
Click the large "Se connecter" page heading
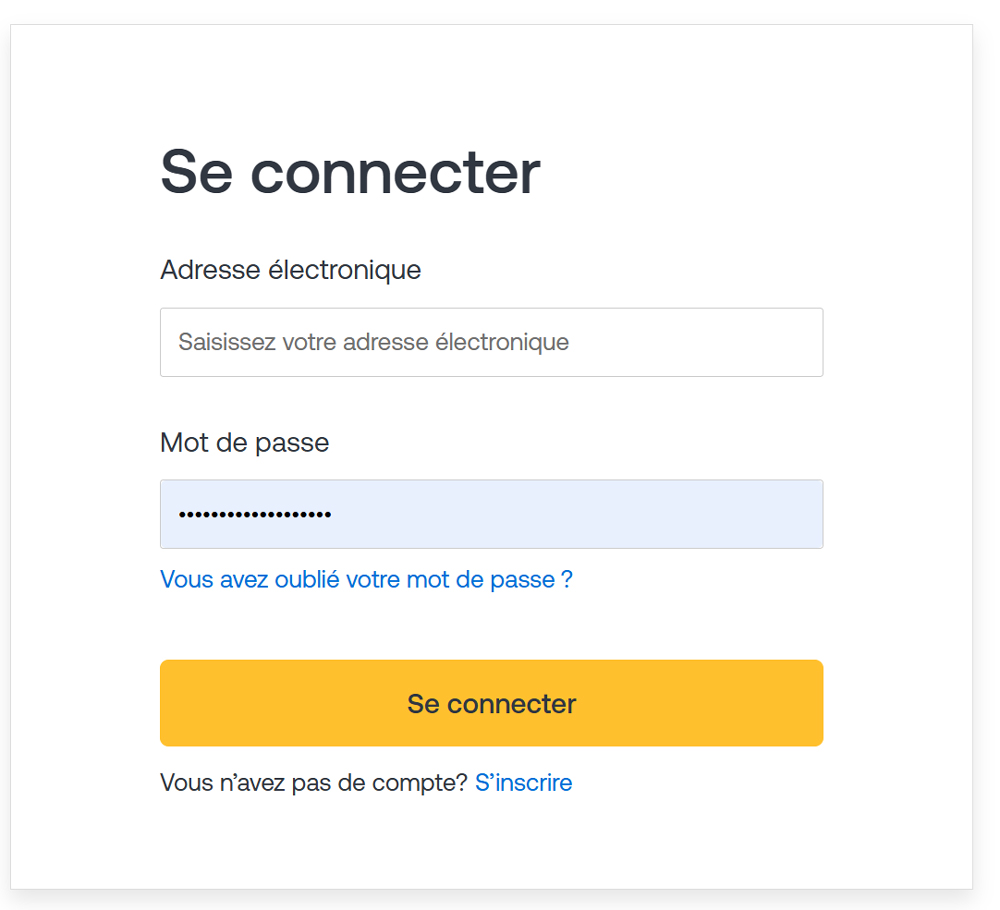point(350,172)
